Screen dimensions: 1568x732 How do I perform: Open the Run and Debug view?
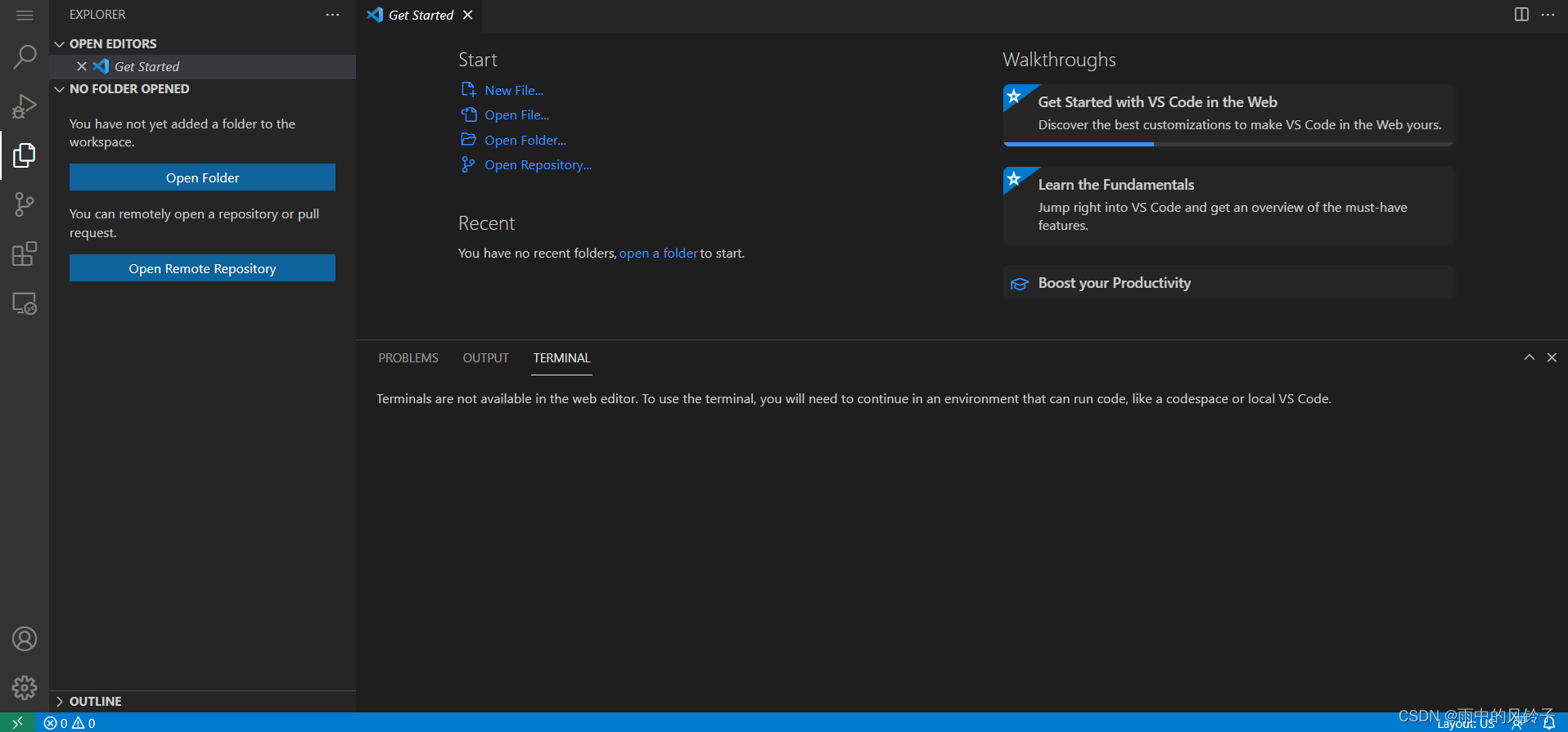[x=25, y=106]
